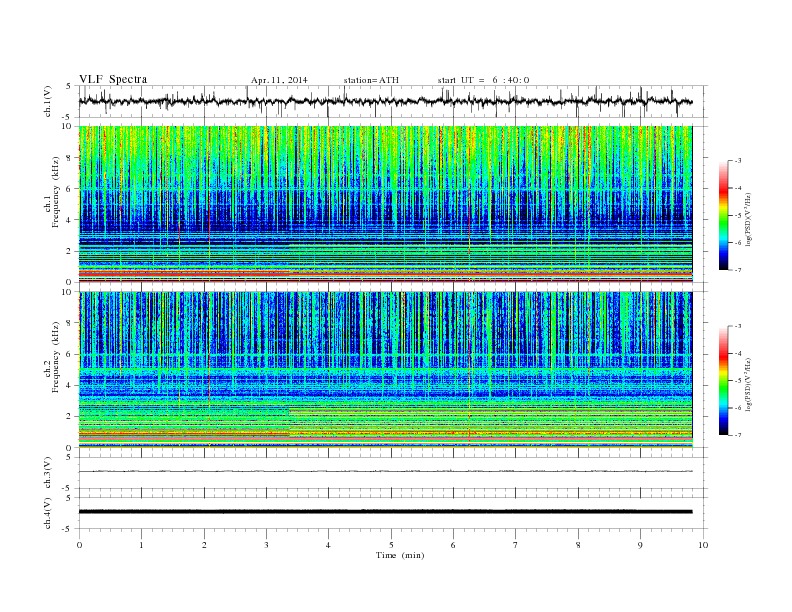Screen dimensions: 792x612
Task: Click the "-7" tick on ch.2 colorbar
Action: click(x=738, y=435)
